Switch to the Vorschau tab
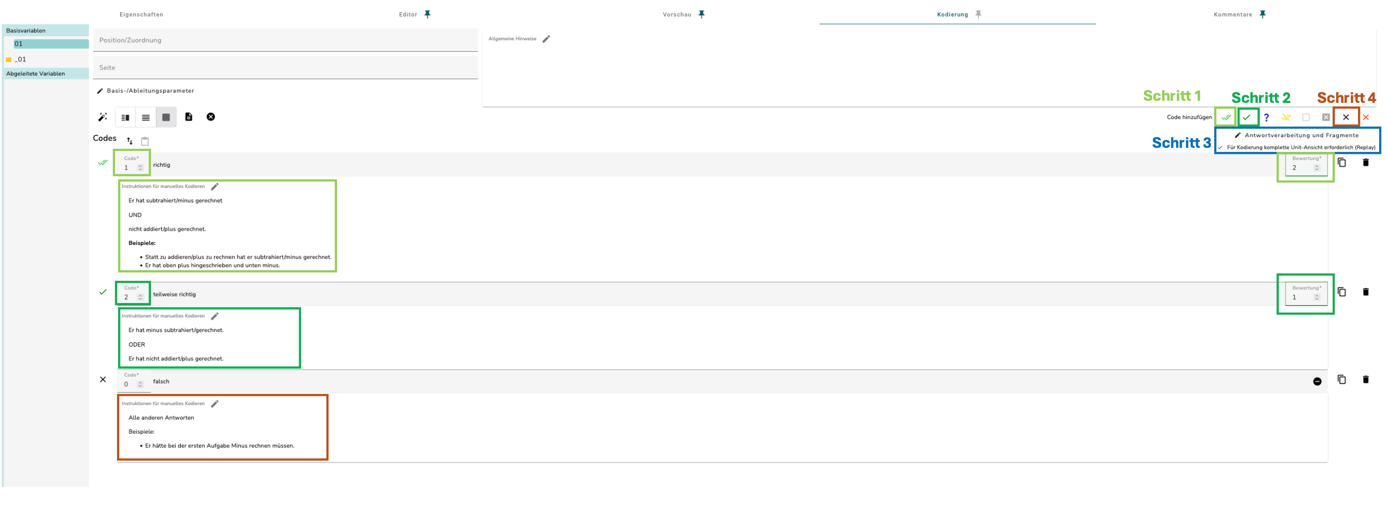Viewport: 1387px width, 506px height. [677, 15]
